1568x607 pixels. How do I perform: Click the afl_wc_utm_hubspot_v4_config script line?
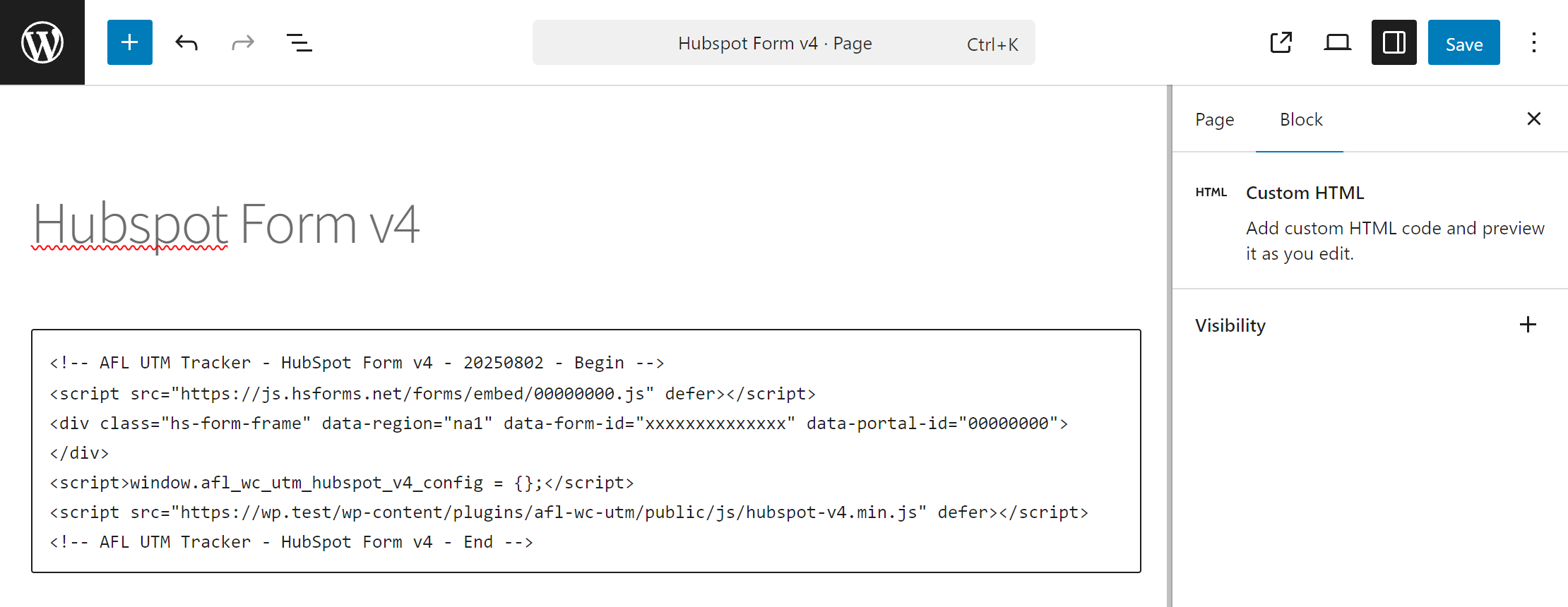pos(342,483)
